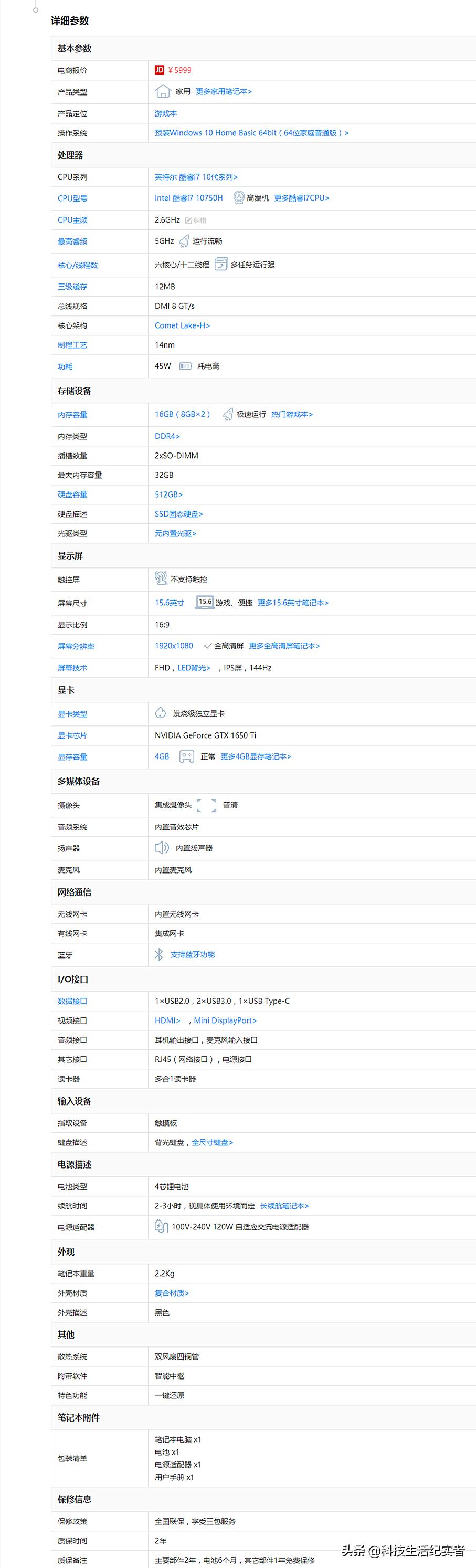The height and width of the screenshot is (1568, 476).
Task: Click the Bluetooth icon
Action: pyautogui.click(x=159, y=954)
